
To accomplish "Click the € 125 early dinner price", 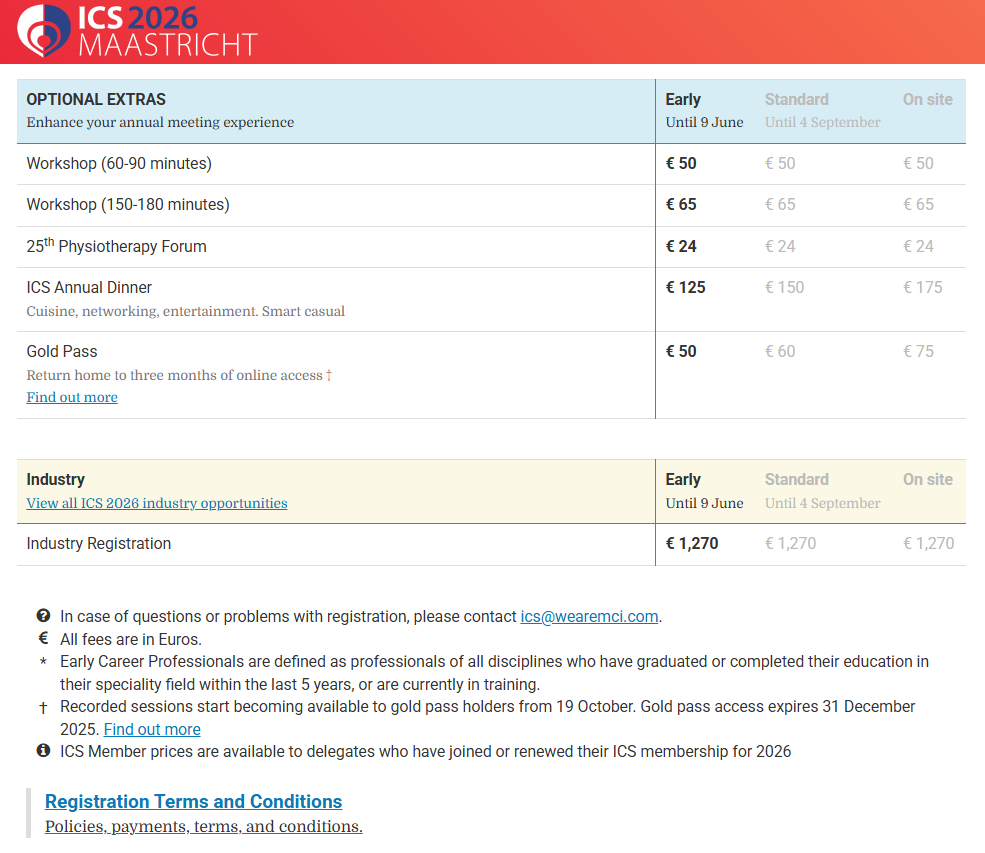I will pyautogui.click(x=686, y=287).
